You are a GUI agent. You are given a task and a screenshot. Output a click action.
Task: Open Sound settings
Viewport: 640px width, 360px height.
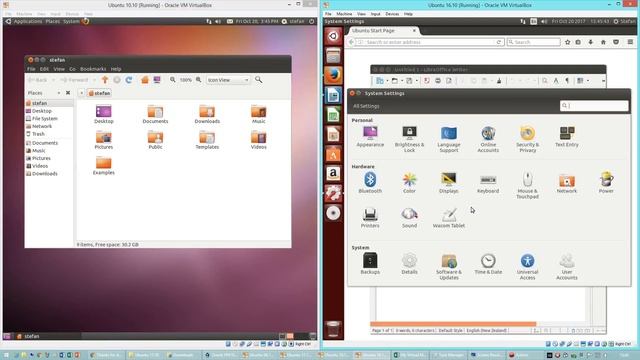click(x=409, y=217)
